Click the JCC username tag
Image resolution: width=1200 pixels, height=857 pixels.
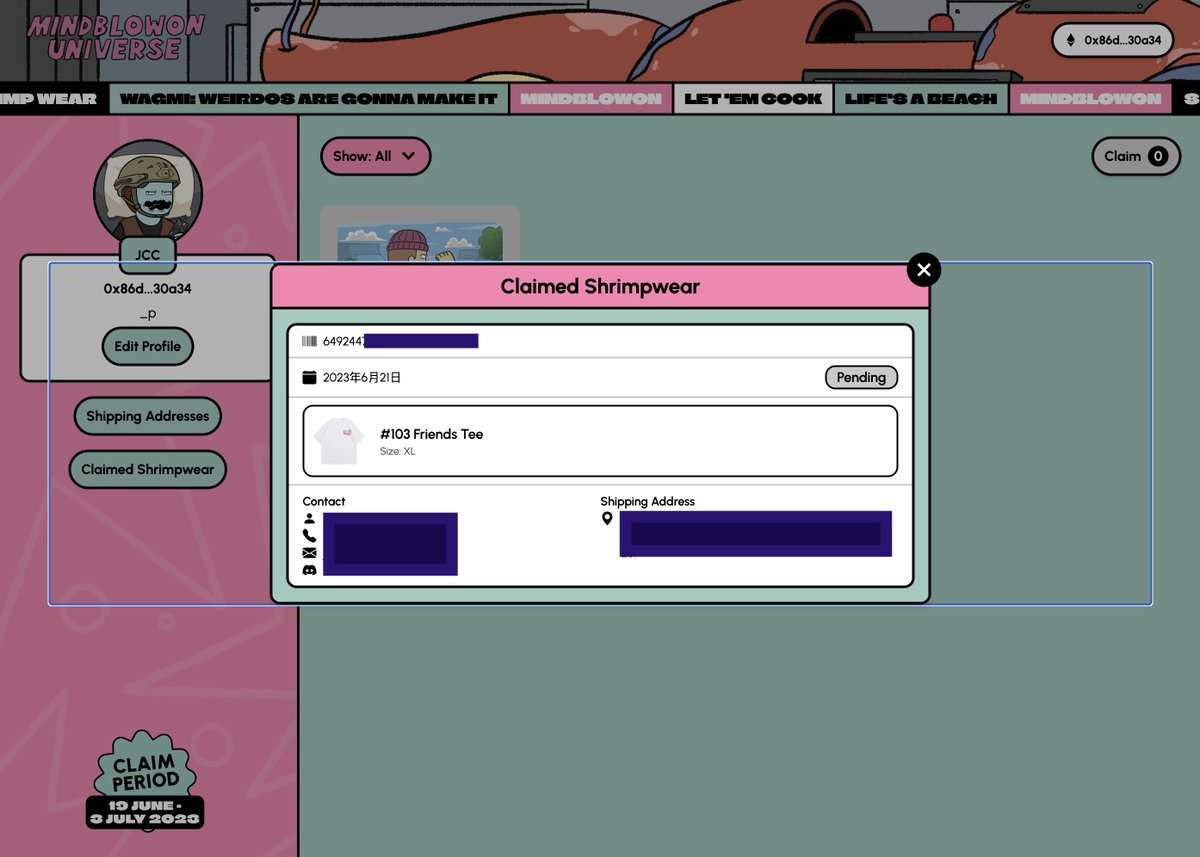click(148, 255)
